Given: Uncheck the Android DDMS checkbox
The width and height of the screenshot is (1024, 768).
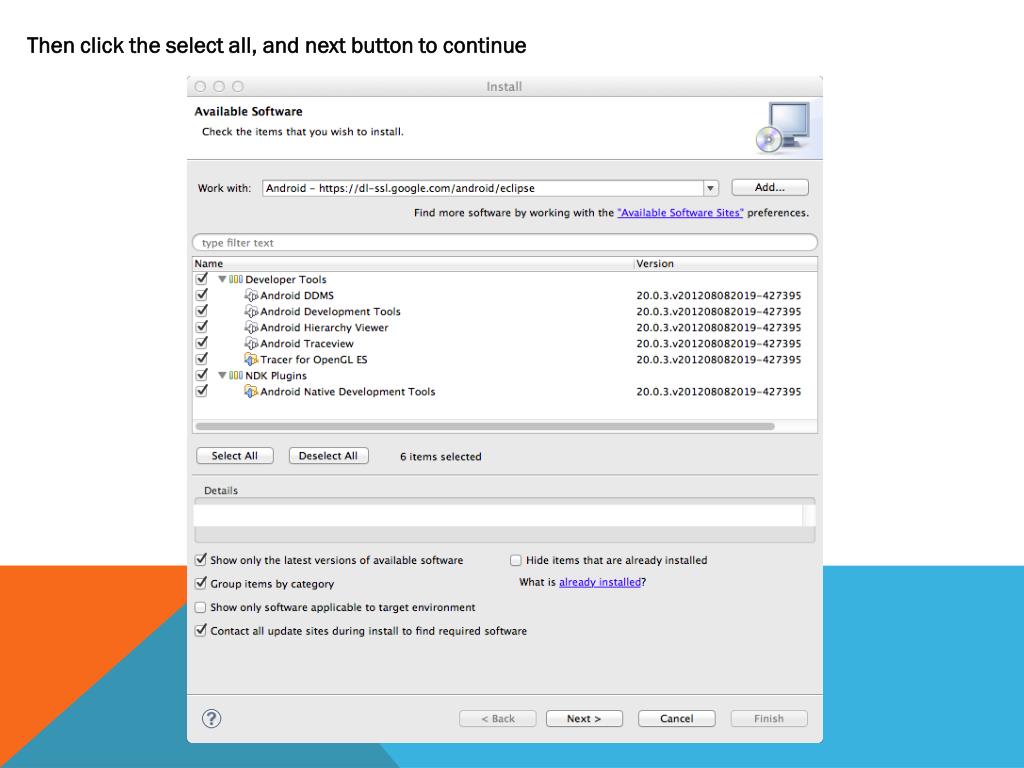Looking at the screenshot, I should (x=201, y=295).
